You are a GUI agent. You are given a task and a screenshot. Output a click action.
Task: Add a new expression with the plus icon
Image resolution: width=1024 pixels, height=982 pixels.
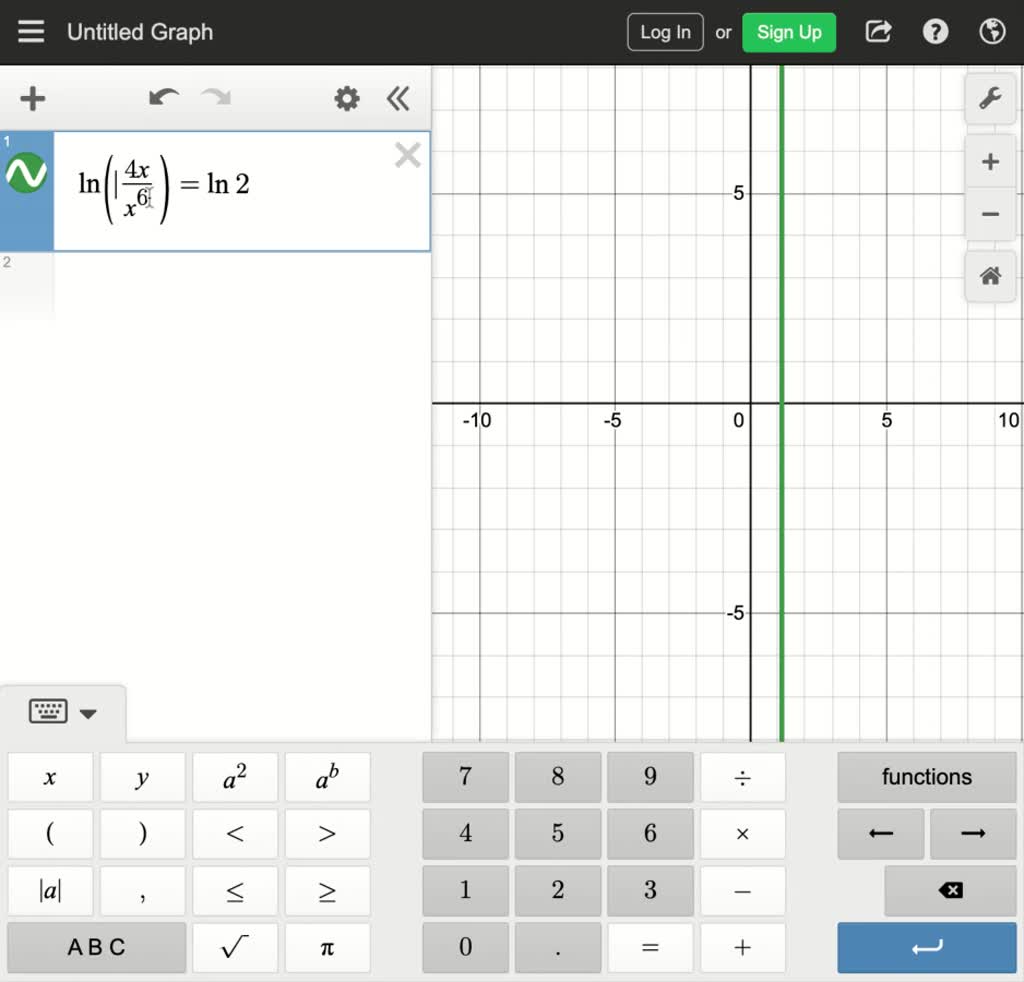[x=32, y=98]
